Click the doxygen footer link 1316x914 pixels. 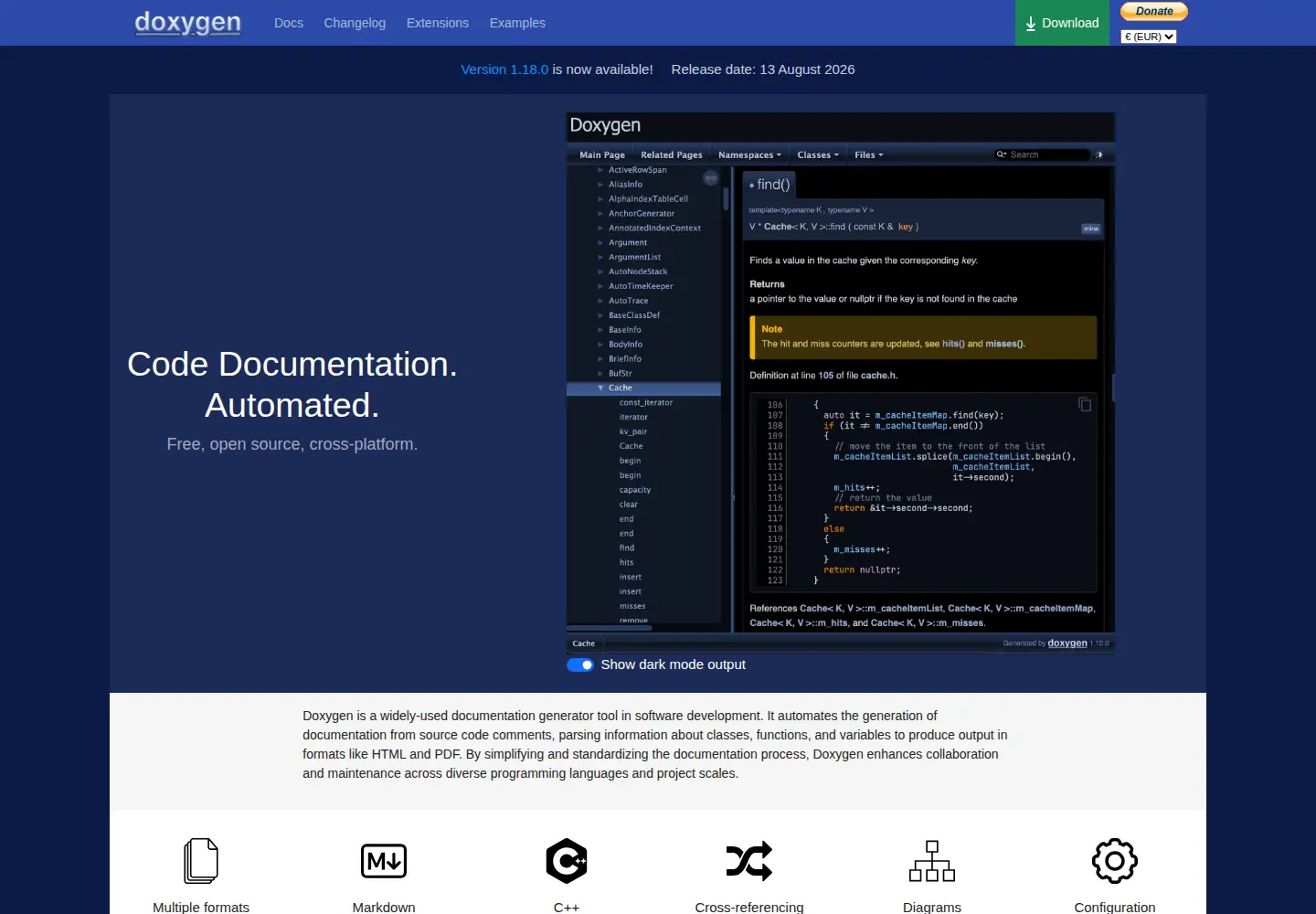coord(1067,643)
